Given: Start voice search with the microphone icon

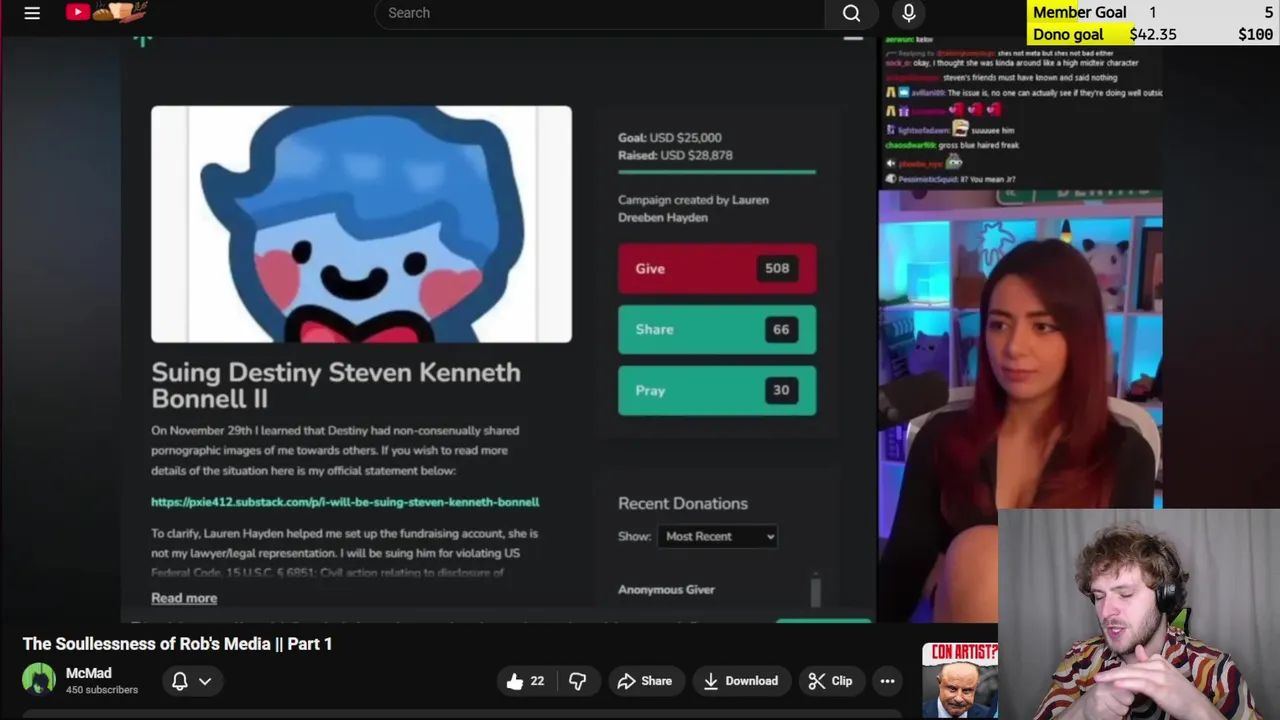Looking at the screenshot, I should 908,13.
